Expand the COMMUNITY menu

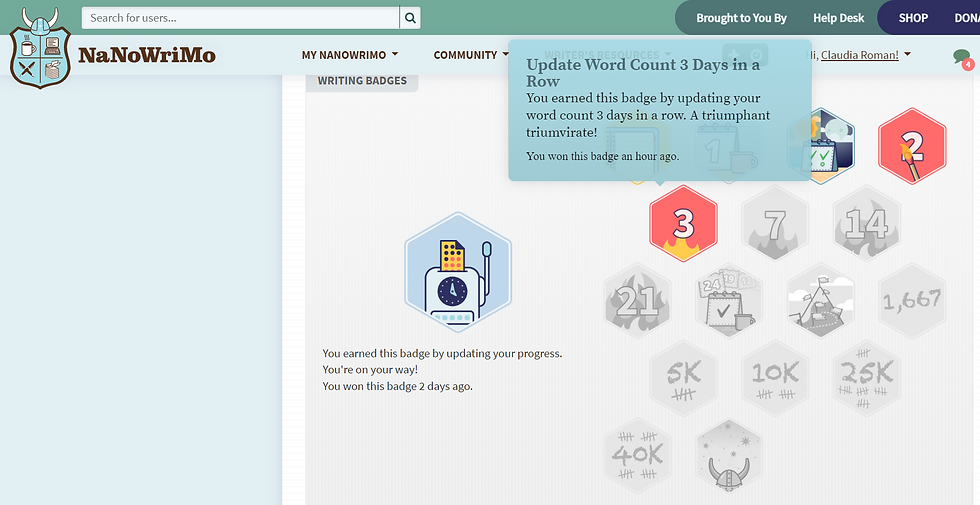point(471,55)
